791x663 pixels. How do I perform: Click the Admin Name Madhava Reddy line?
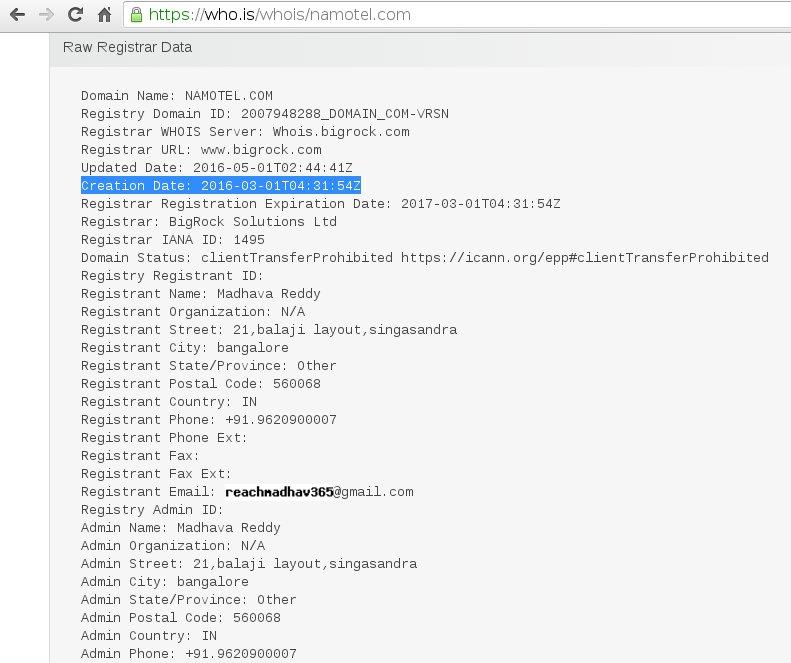pyautogui.click(x=181, y=528)
